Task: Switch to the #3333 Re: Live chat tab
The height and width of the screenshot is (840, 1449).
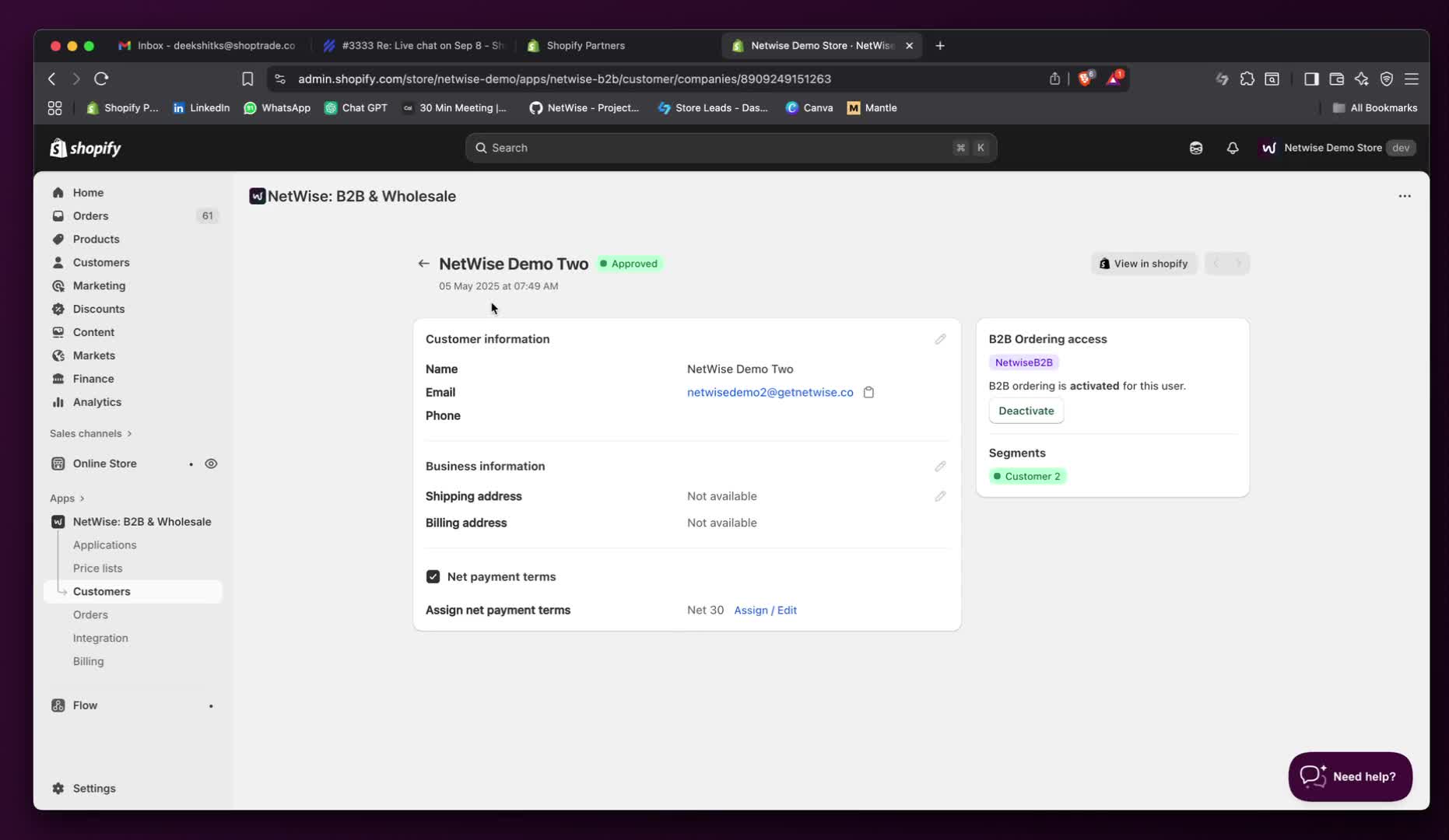Action: pos(413,46)
